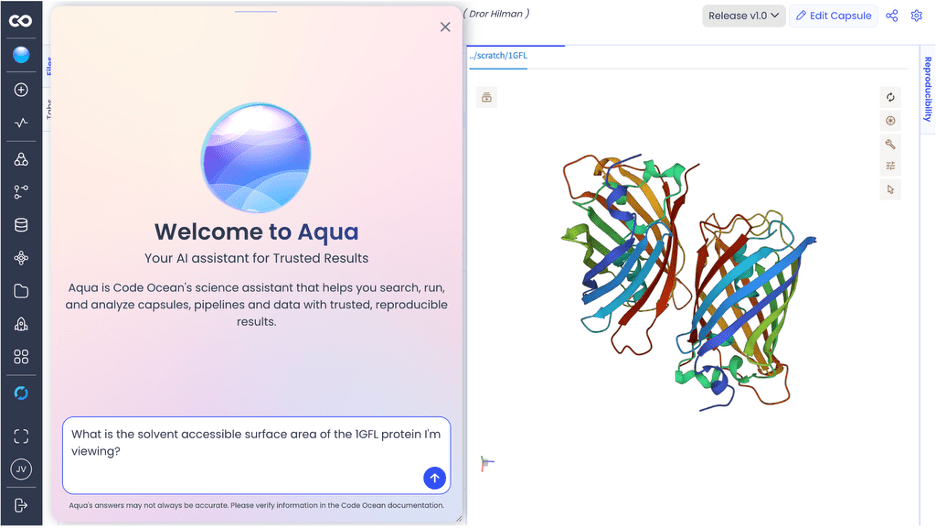Send the message to Aqua

pos(434,478)
